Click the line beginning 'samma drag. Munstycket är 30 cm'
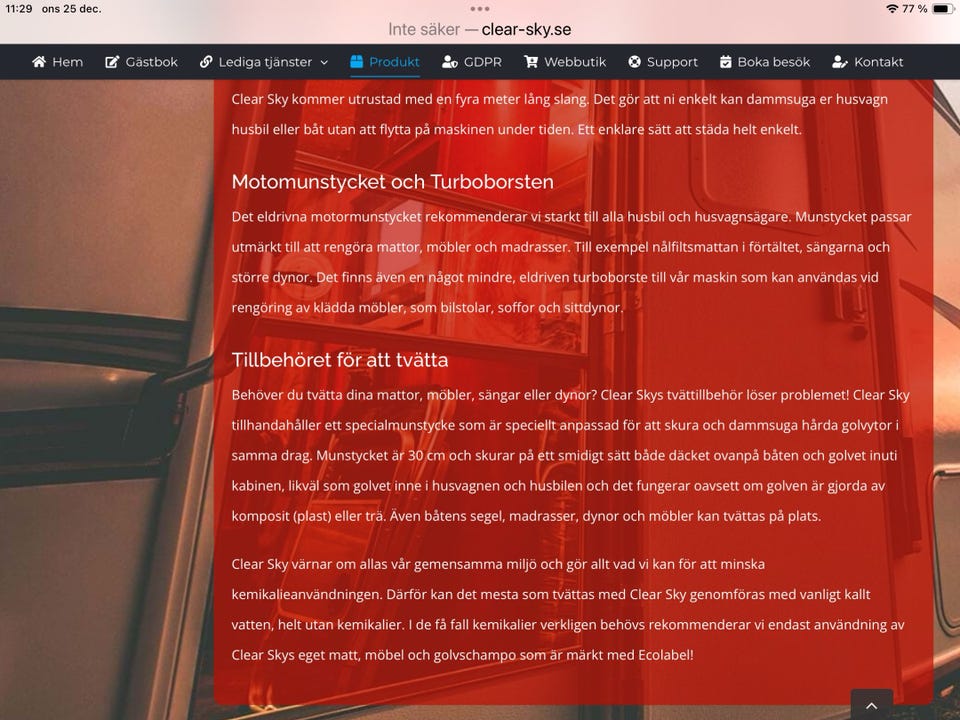 [x=564, y=456]
